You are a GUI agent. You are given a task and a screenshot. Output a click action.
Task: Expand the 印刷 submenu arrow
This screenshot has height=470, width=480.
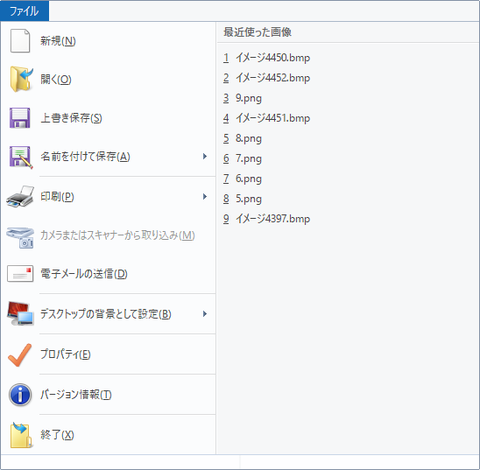pos(205,197)
